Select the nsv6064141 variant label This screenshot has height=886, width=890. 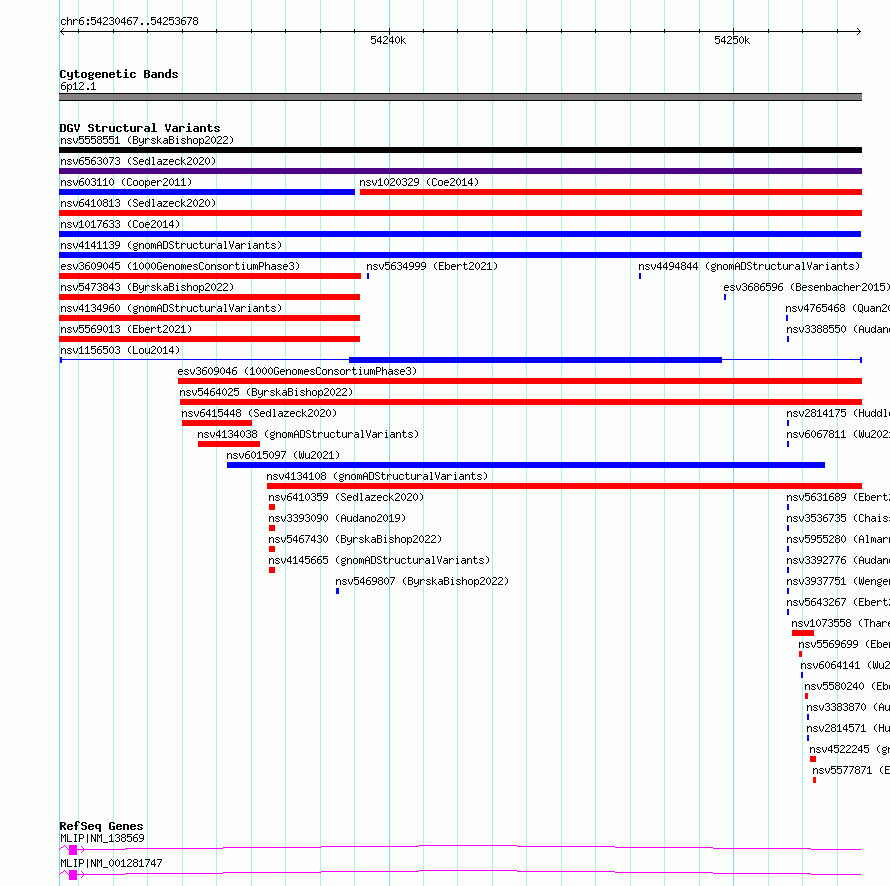coord(845,665)
